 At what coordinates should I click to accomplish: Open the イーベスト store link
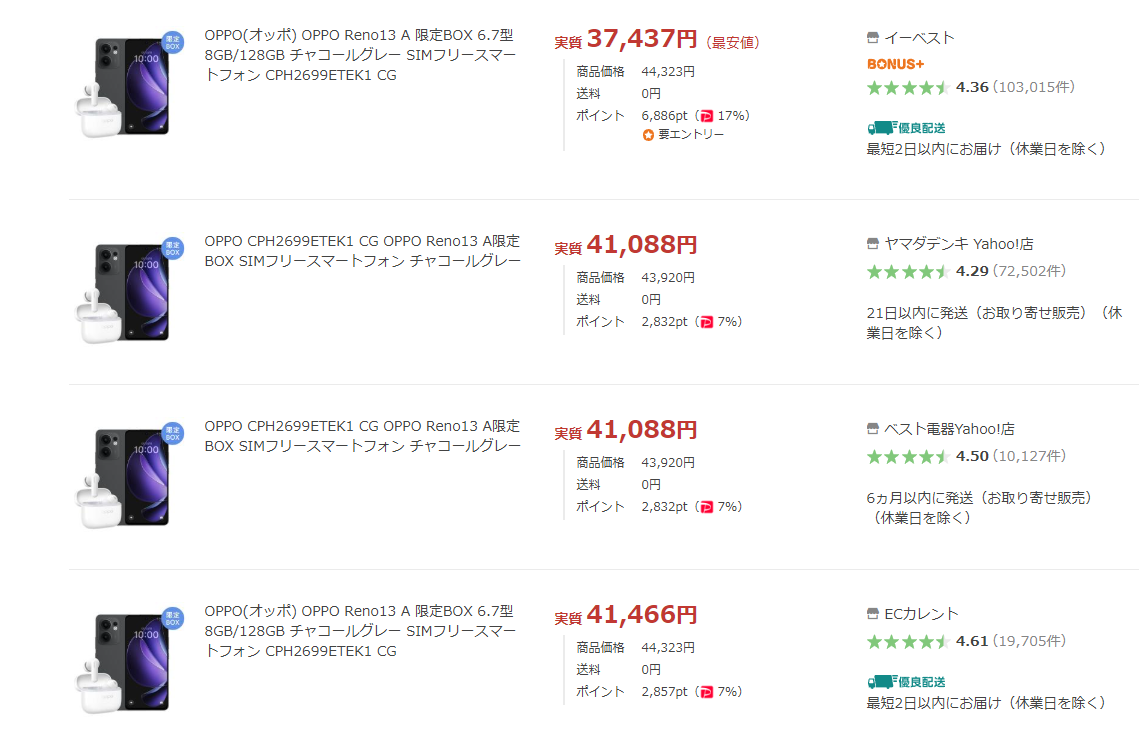(x=919, y=38)
